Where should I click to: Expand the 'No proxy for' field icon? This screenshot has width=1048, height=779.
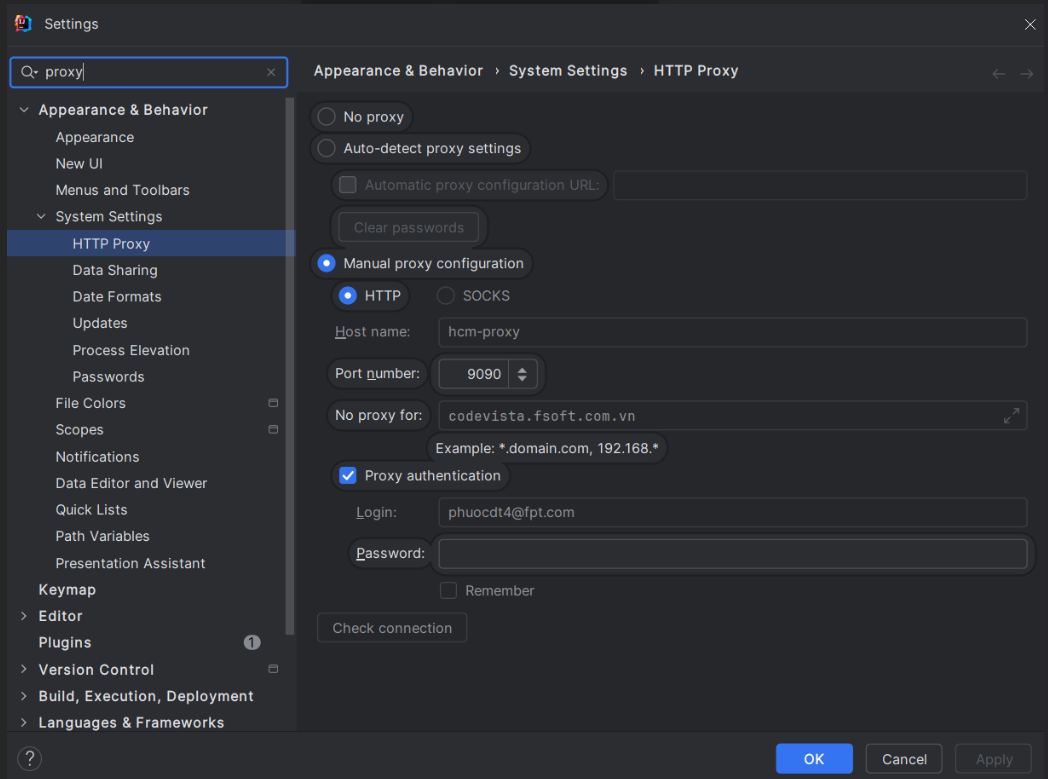pos(1011,416)
